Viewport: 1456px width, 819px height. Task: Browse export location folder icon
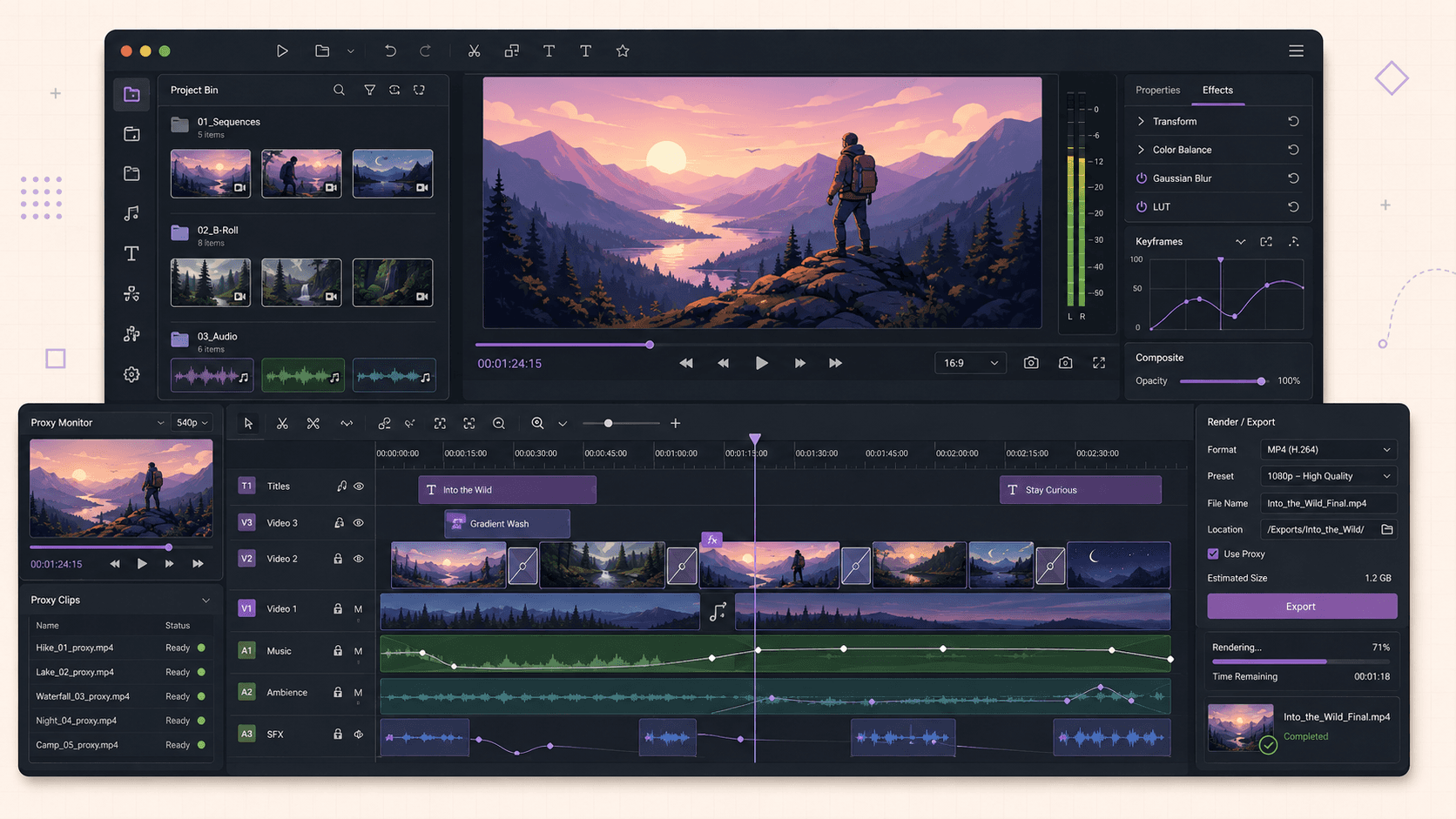1387,529
